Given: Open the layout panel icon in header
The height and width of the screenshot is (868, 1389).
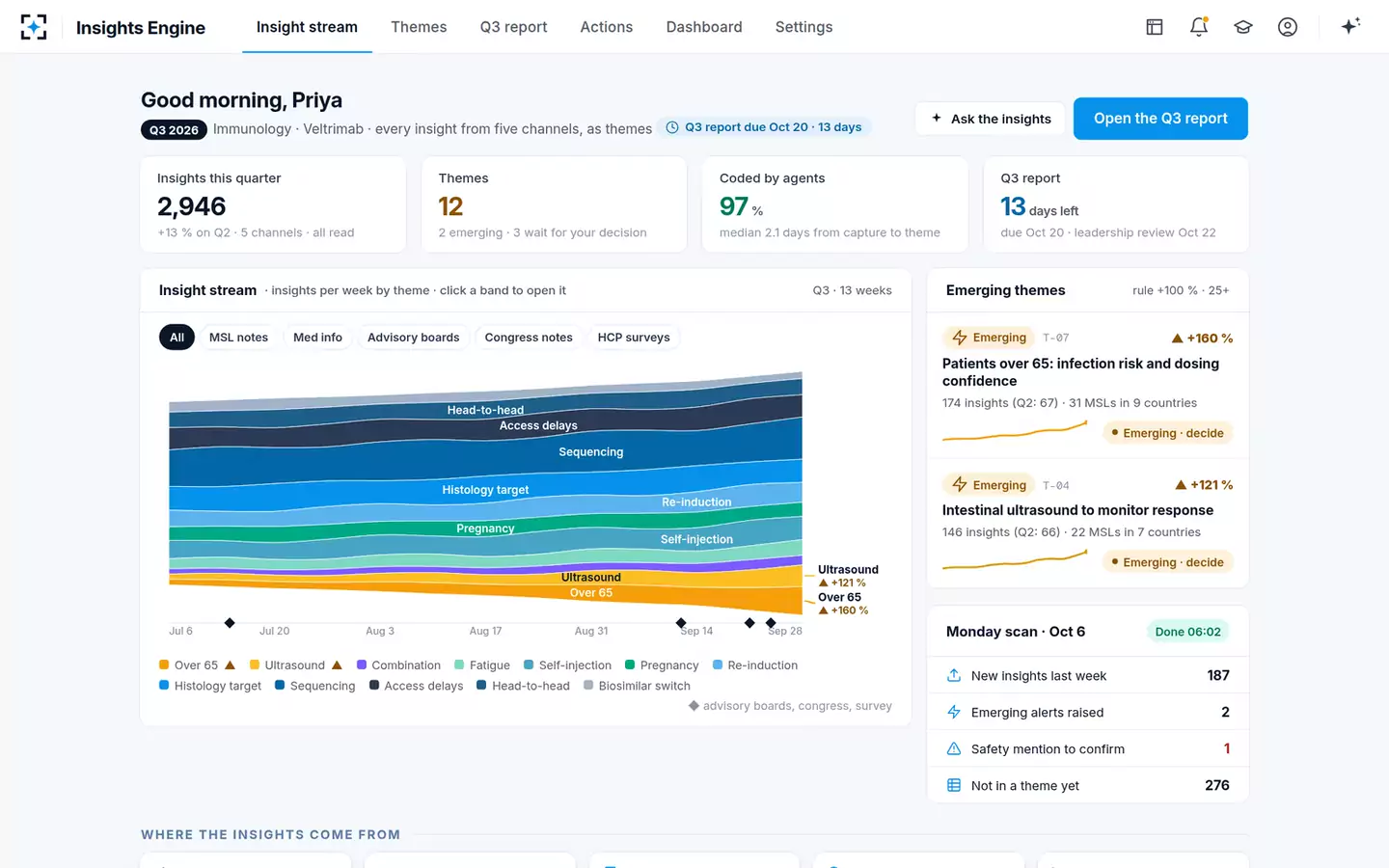Looking at the screenshot, I should coord(1155,27).
